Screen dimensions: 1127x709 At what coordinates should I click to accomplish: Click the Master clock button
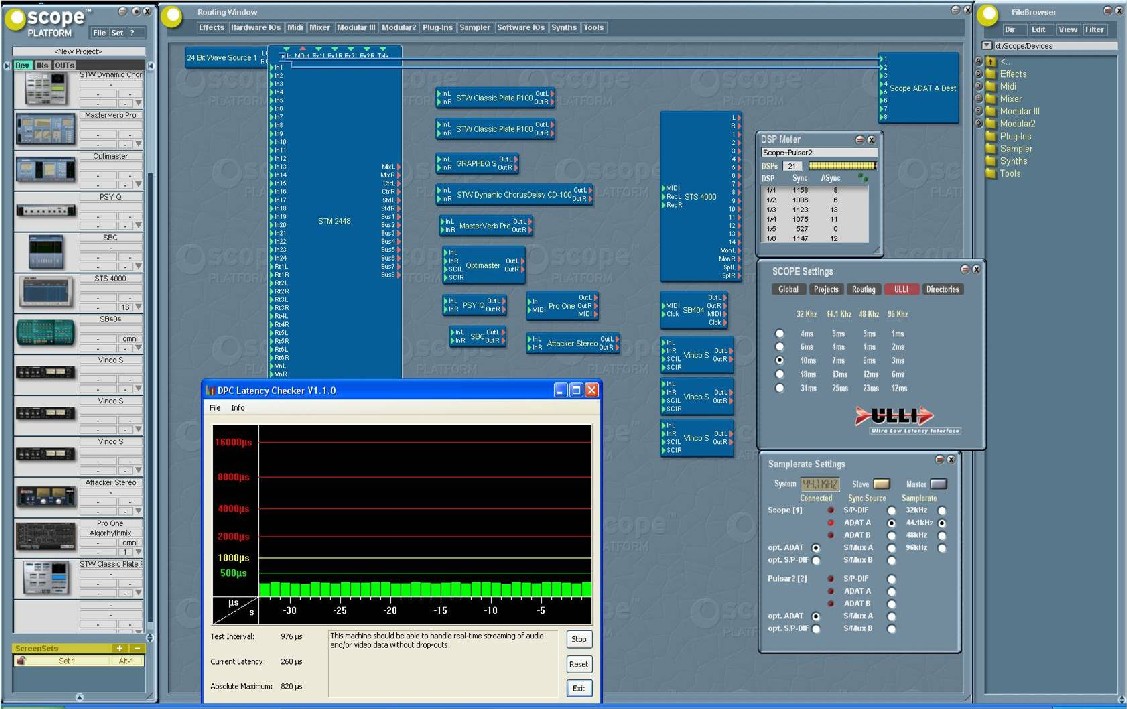point(938,484)
